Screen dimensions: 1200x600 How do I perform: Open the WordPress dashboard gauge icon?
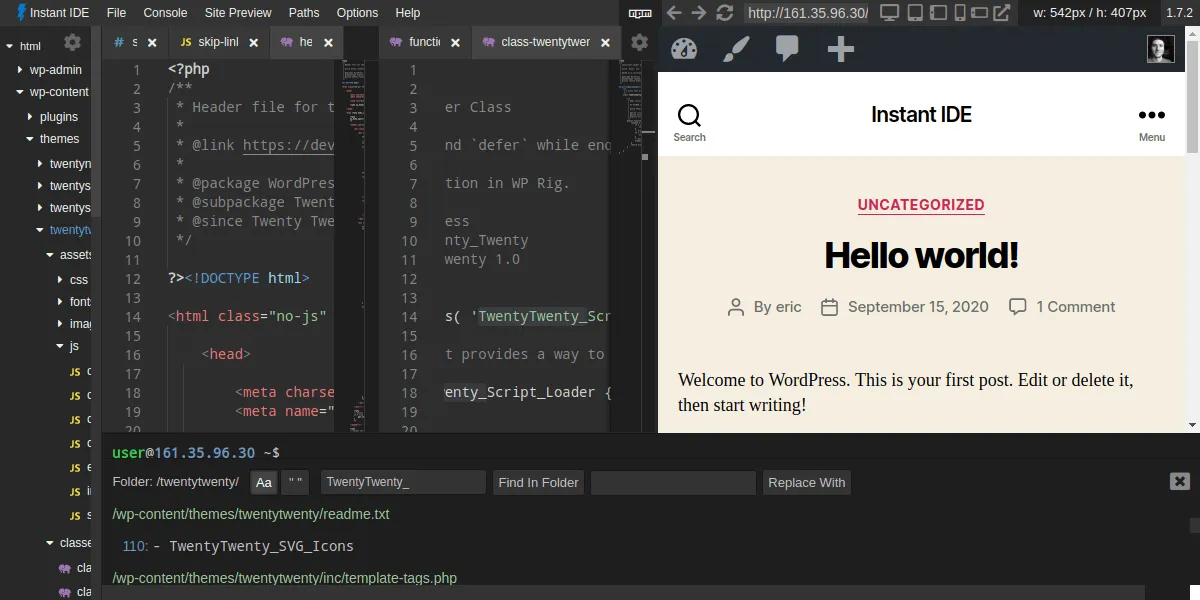click(x=684, y=49)
